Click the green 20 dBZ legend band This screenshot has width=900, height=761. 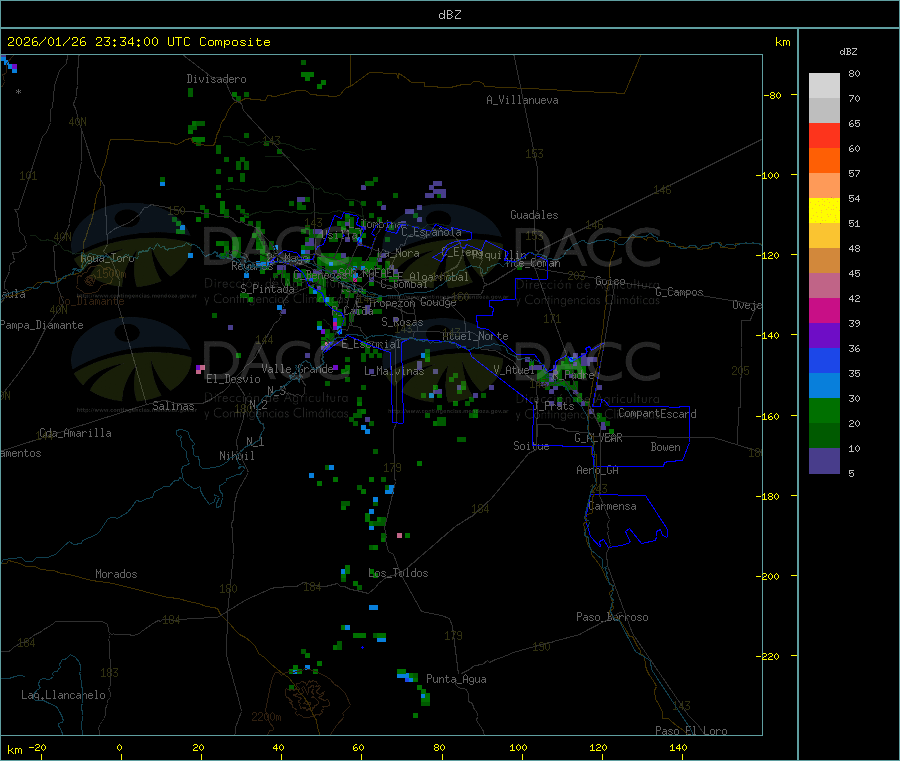pos(824,411)
